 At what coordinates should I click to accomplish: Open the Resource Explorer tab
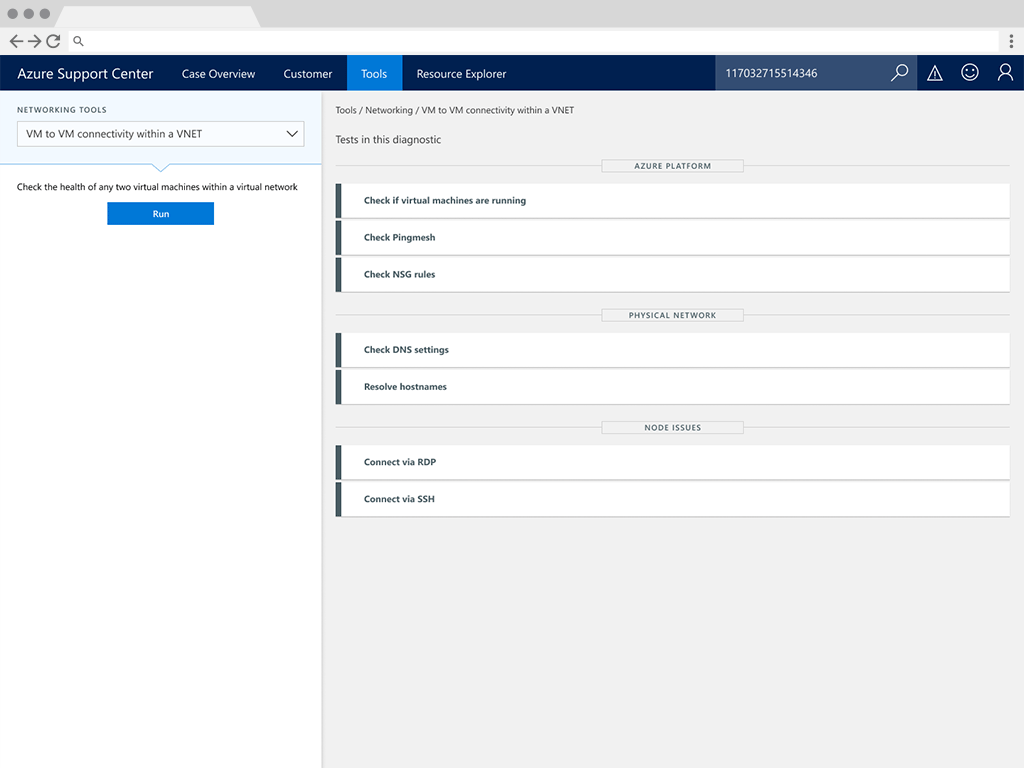(x=461, y=74)
